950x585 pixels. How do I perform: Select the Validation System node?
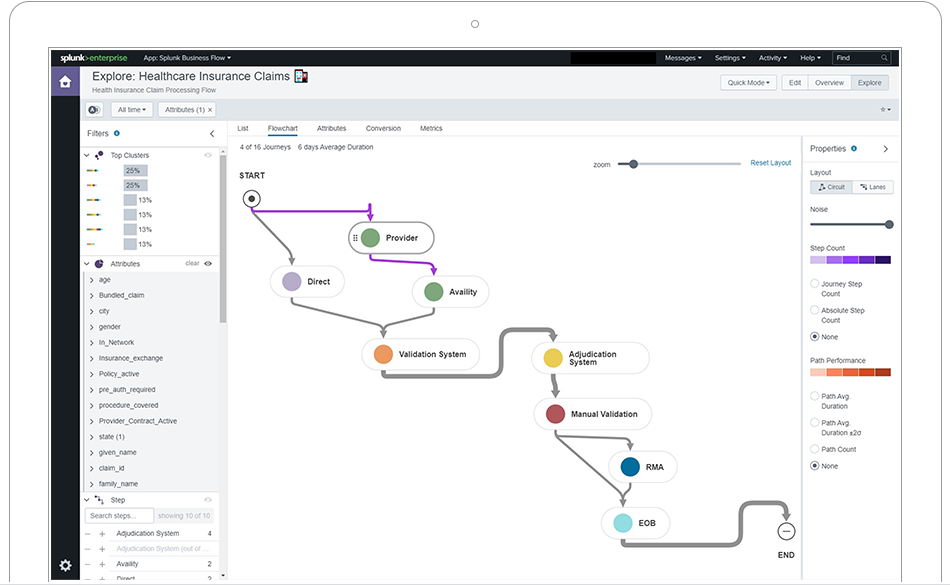(420, 354)
